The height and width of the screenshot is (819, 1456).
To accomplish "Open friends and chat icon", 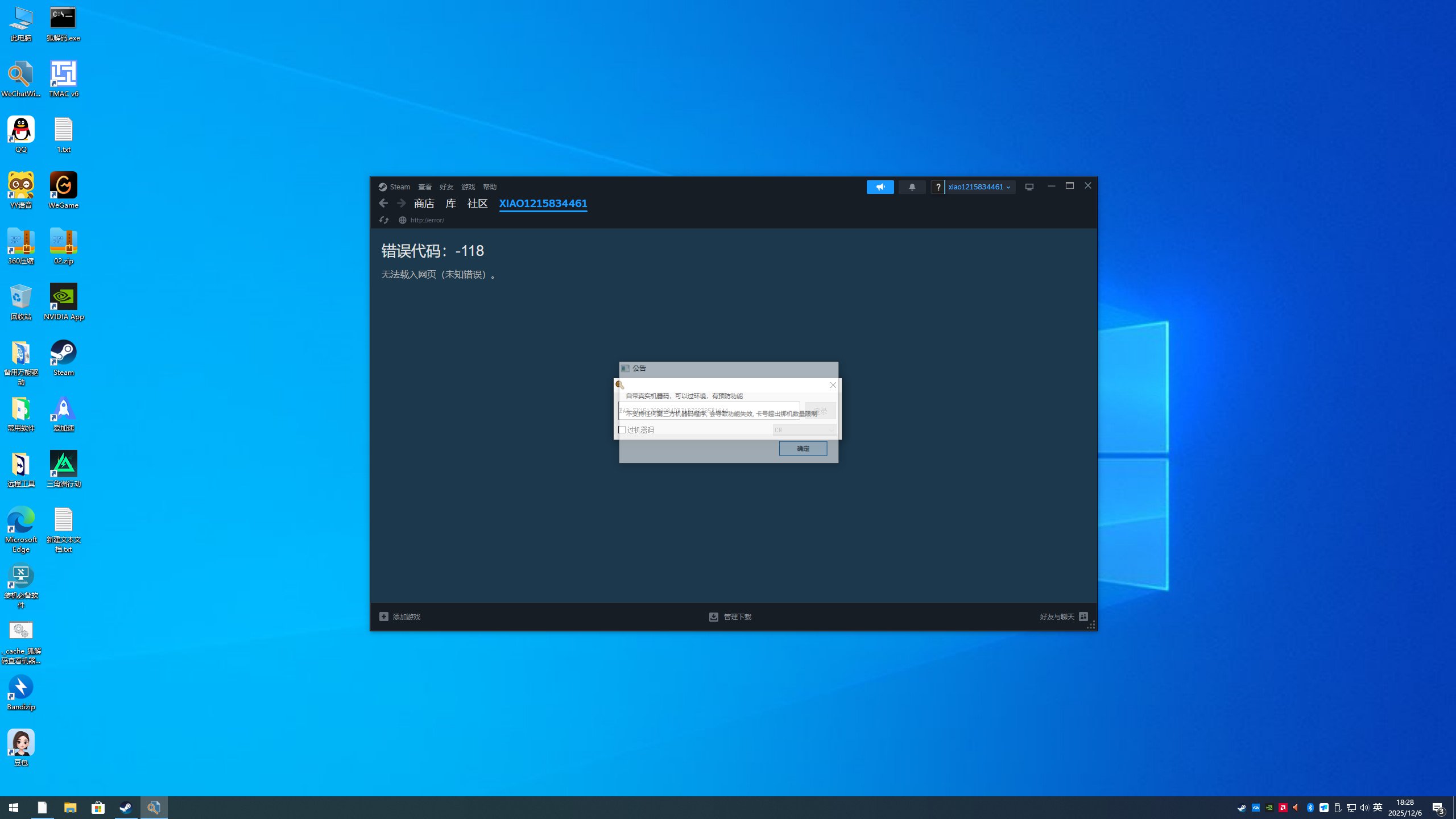I will (1083, 617).
